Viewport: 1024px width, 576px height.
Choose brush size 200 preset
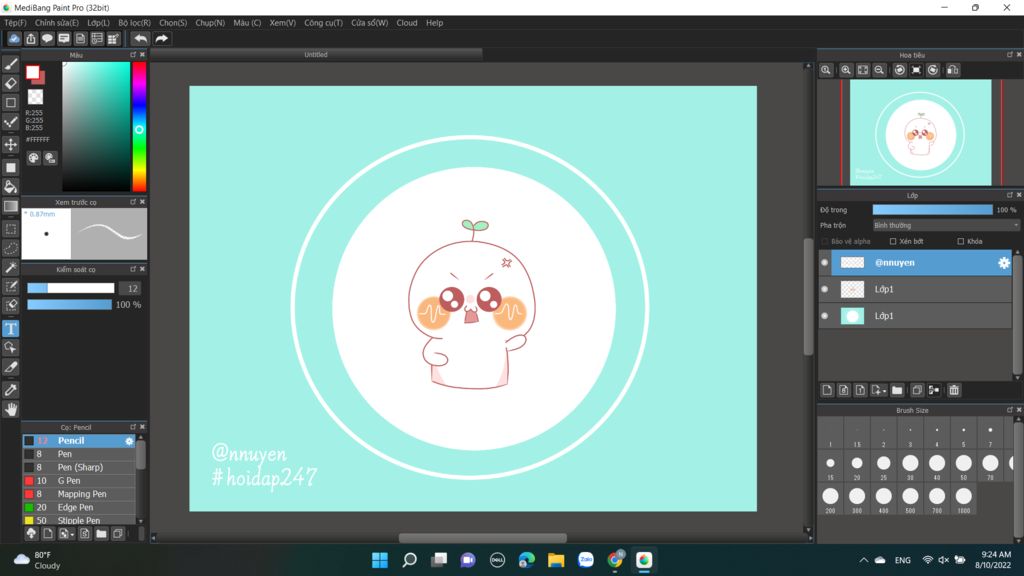830,500
